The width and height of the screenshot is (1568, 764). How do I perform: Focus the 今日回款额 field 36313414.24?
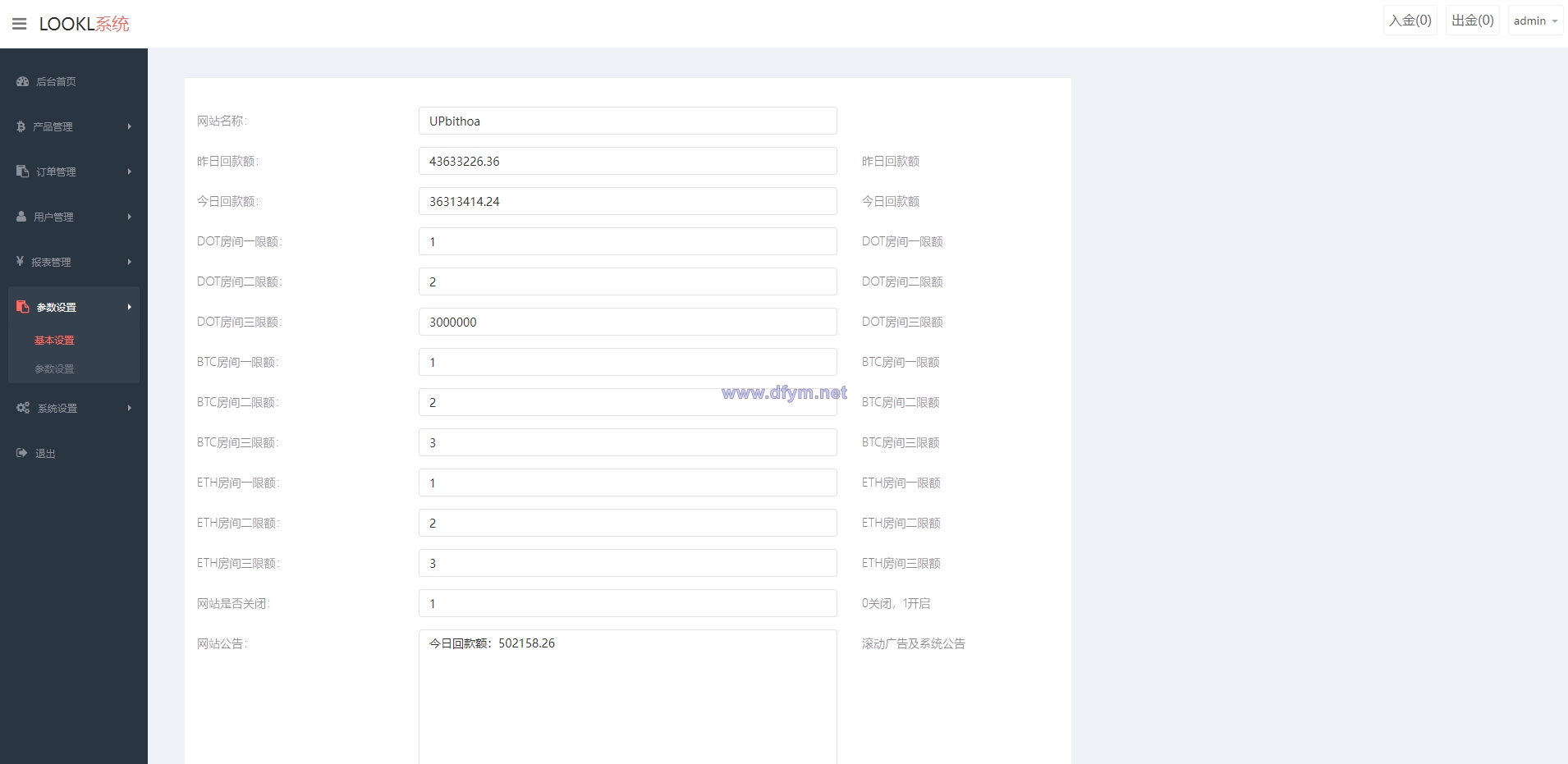[x=628, y=201]
